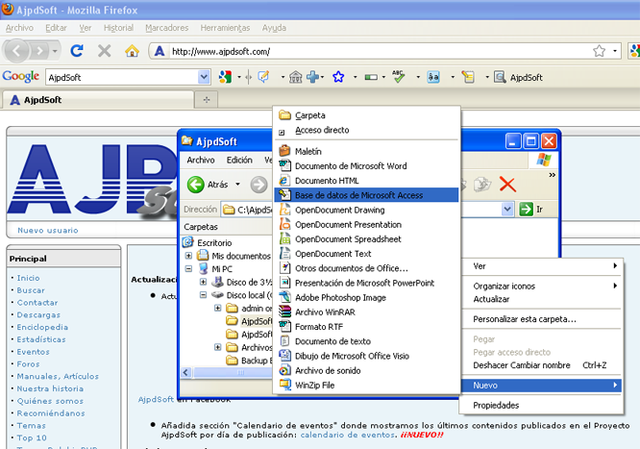Expand Mis documentos tree node
640x449 pixels.
tap(189, 256)
